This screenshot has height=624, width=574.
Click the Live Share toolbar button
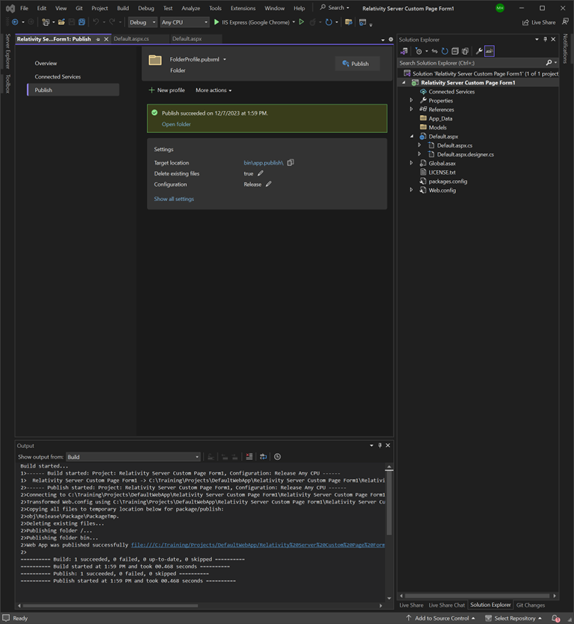[x=539, y=22]
